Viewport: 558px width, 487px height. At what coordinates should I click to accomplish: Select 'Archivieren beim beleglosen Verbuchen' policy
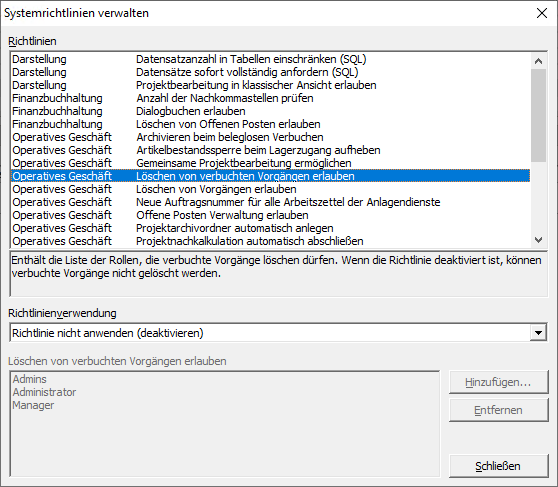coord(270,137)
